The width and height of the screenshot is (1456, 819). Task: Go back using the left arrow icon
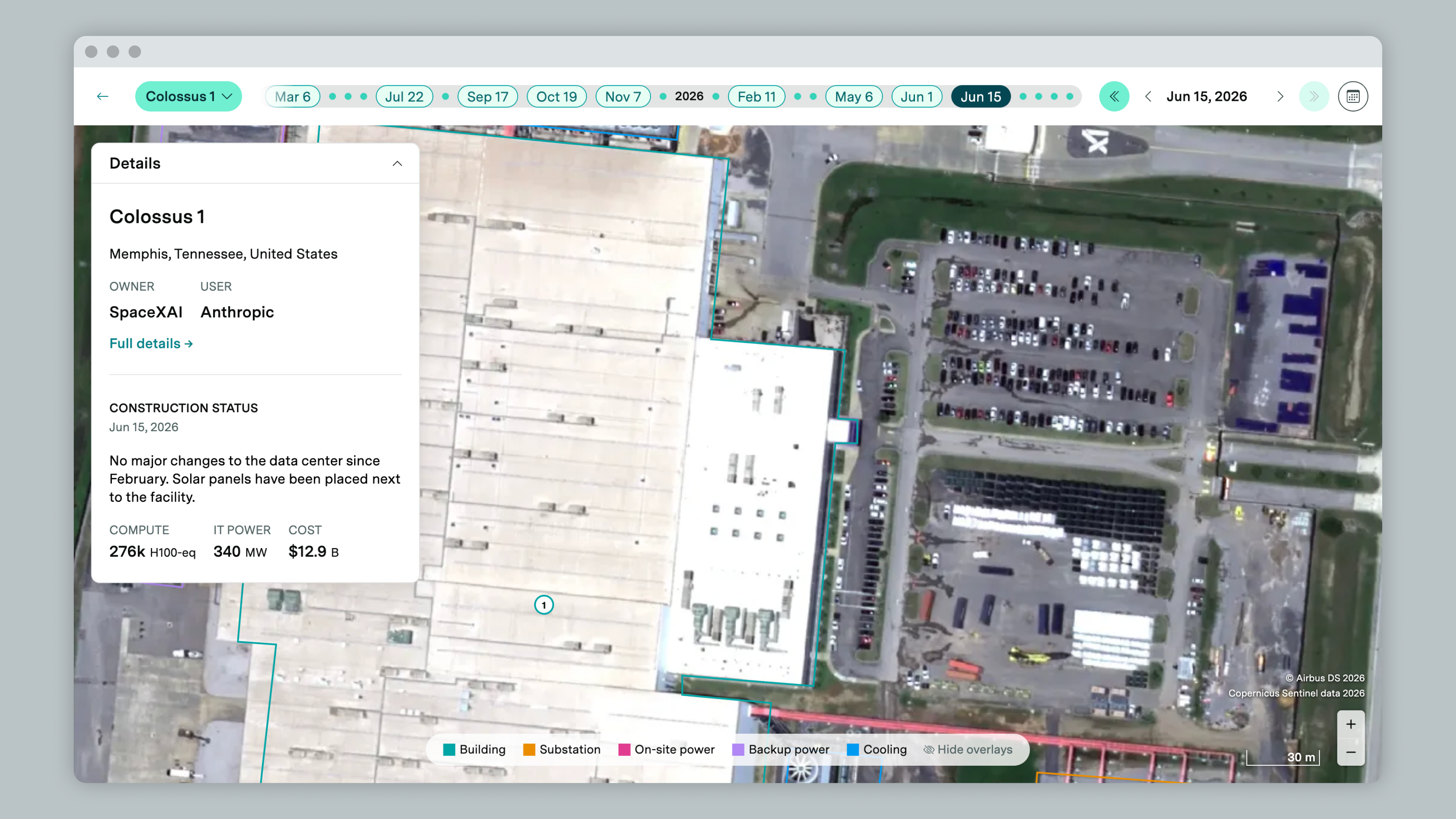pyautogui.click(x=102, y=97)
